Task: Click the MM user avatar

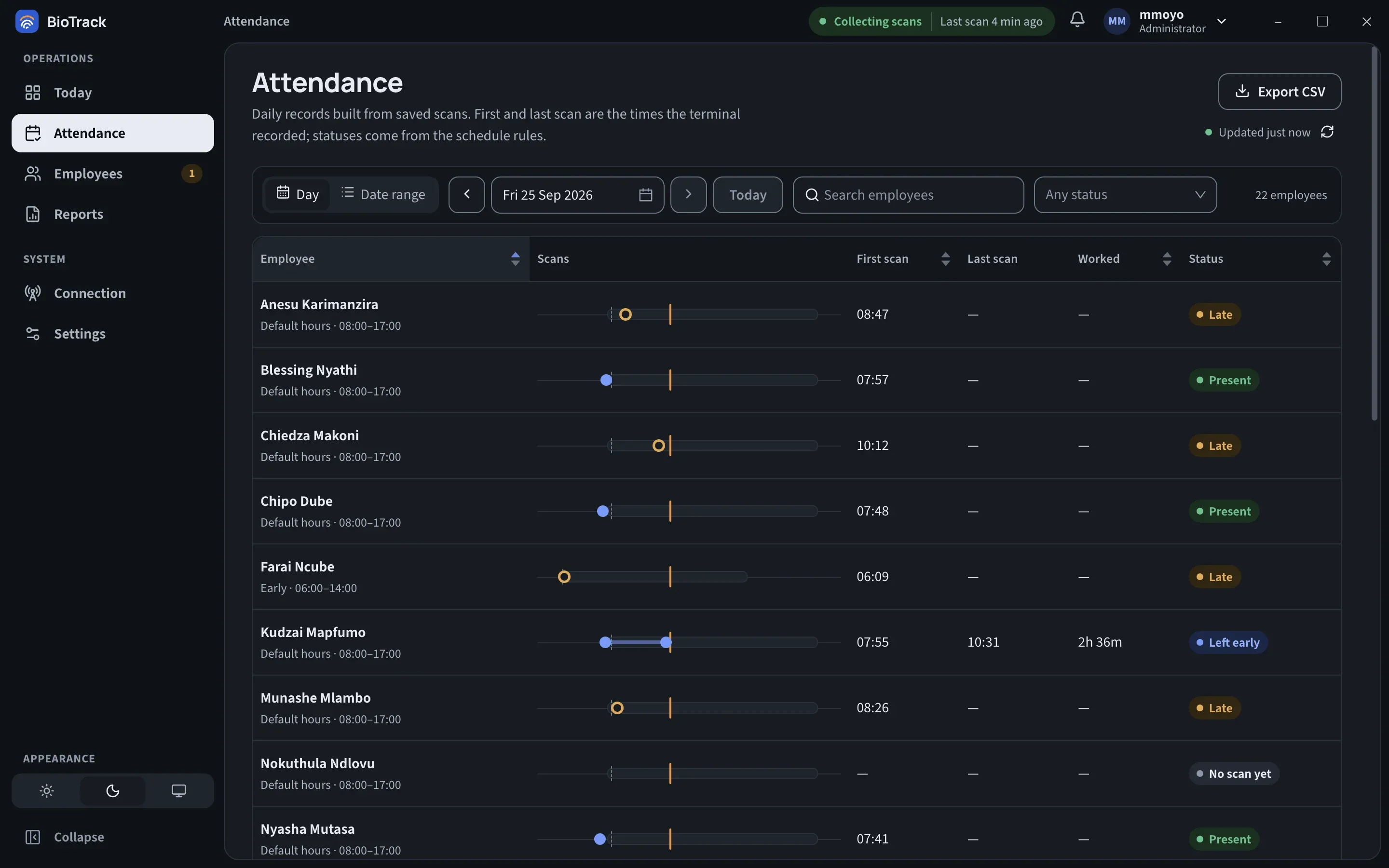Action: tap(1117, 21)
